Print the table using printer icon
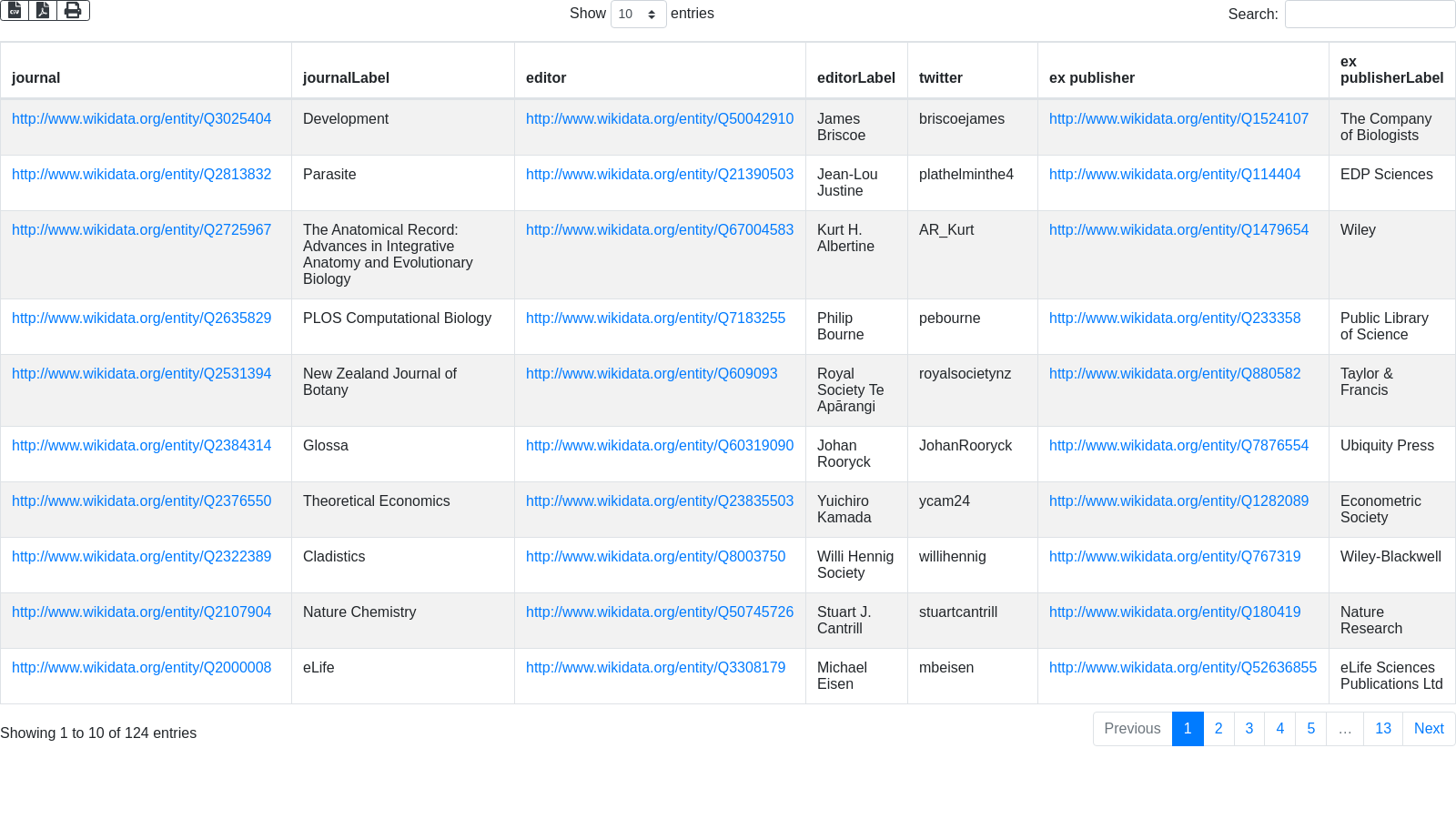The width and height of the screenshot is (1456, 819). point(73,11)
